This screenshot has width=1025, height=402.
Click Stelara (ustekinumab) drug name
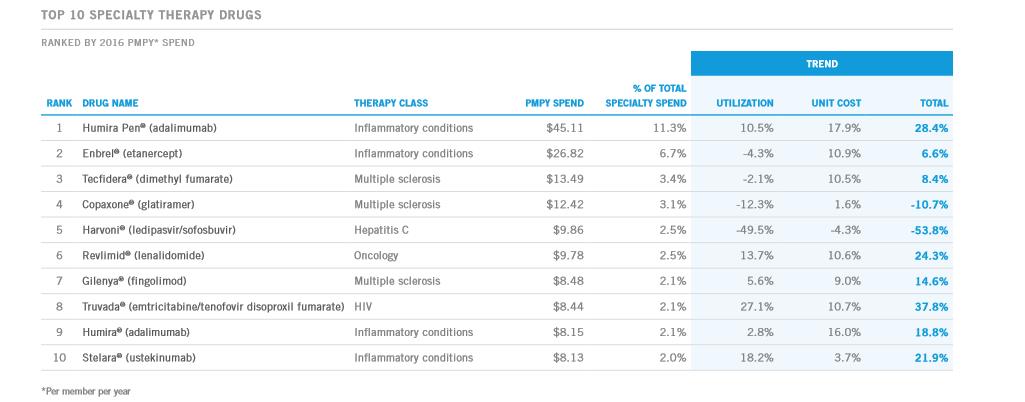[x=139, y=358]
